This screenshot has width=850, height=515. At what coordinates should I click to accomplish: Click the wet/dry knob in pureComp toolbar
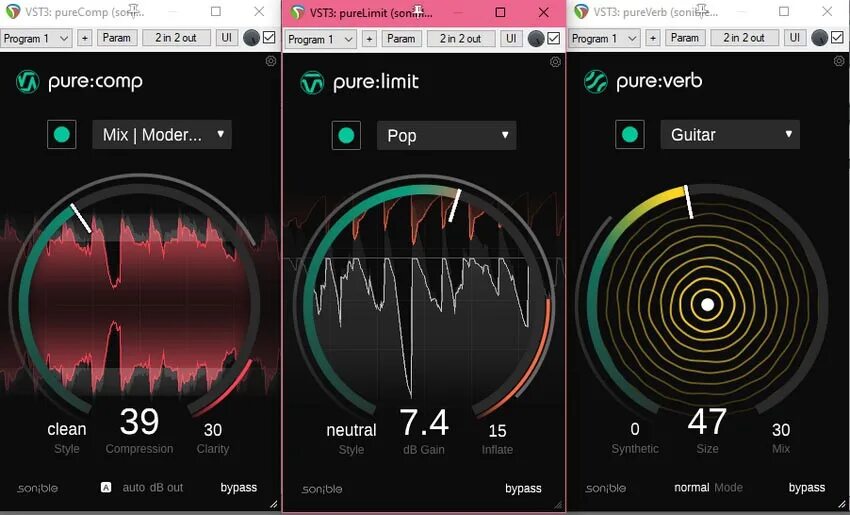251,38
